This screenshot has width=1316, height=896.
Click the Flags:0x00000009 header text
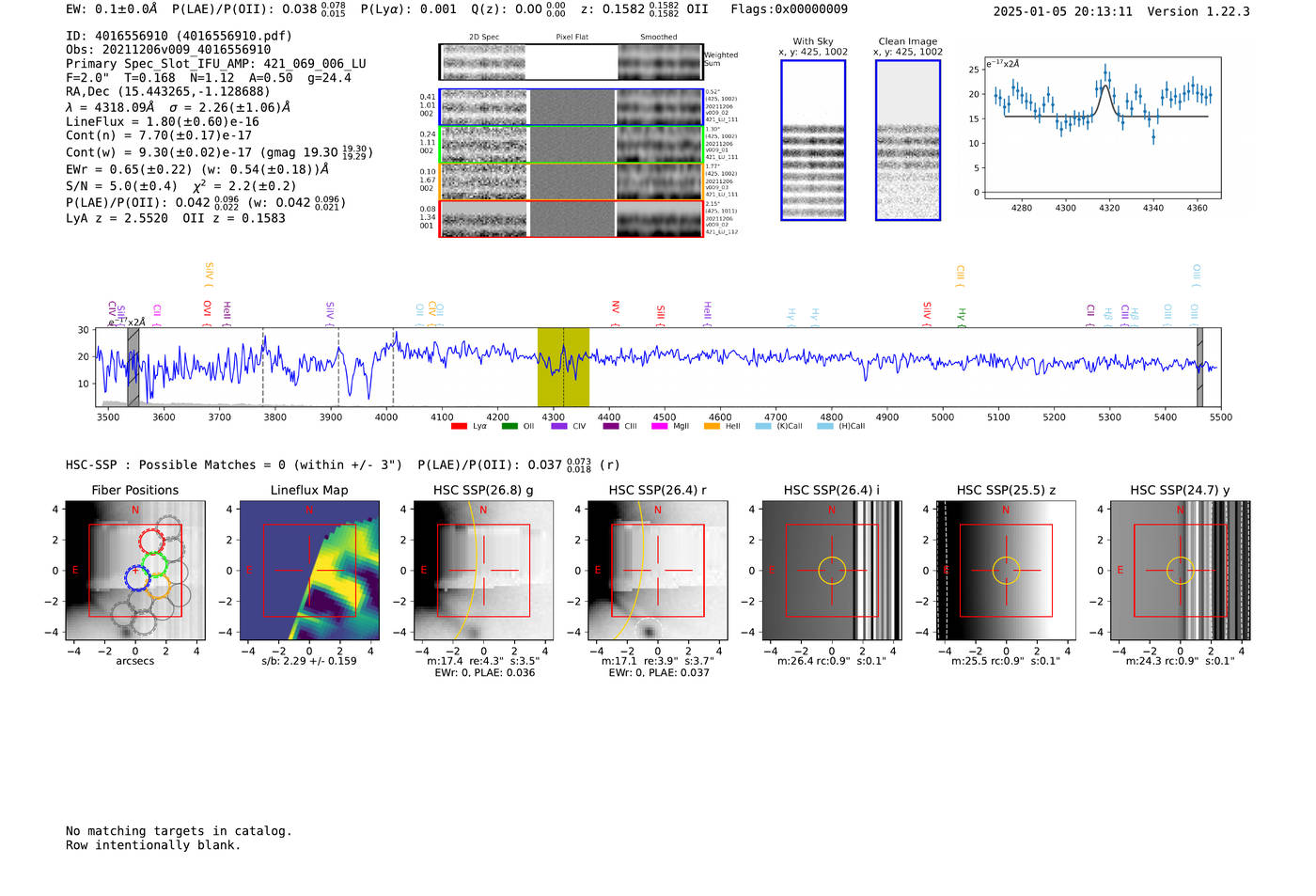click(789, 9)
